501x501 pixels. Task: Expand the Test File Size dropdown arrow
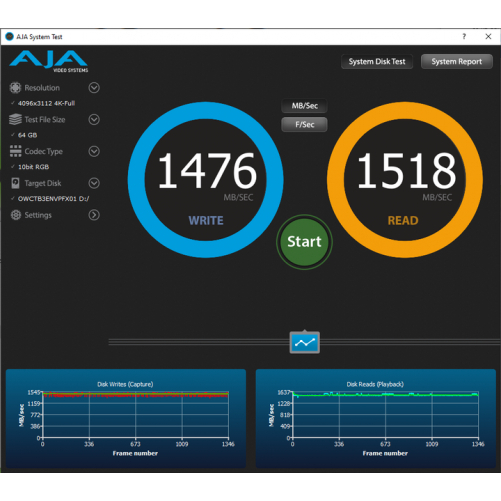(x=94, y=119)
